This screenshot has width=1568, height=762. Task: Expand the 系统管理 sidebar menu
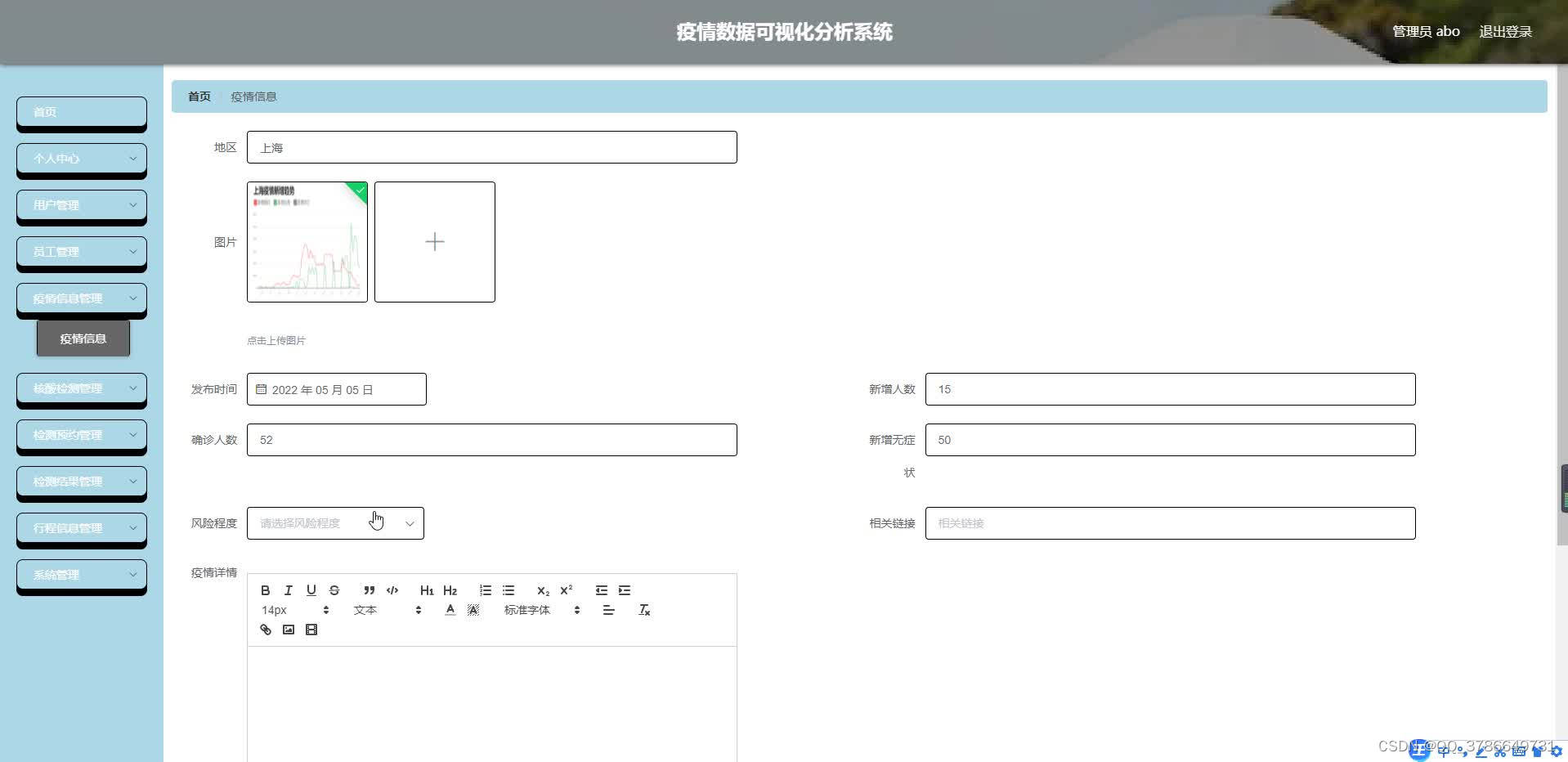[x=82, y=575]
